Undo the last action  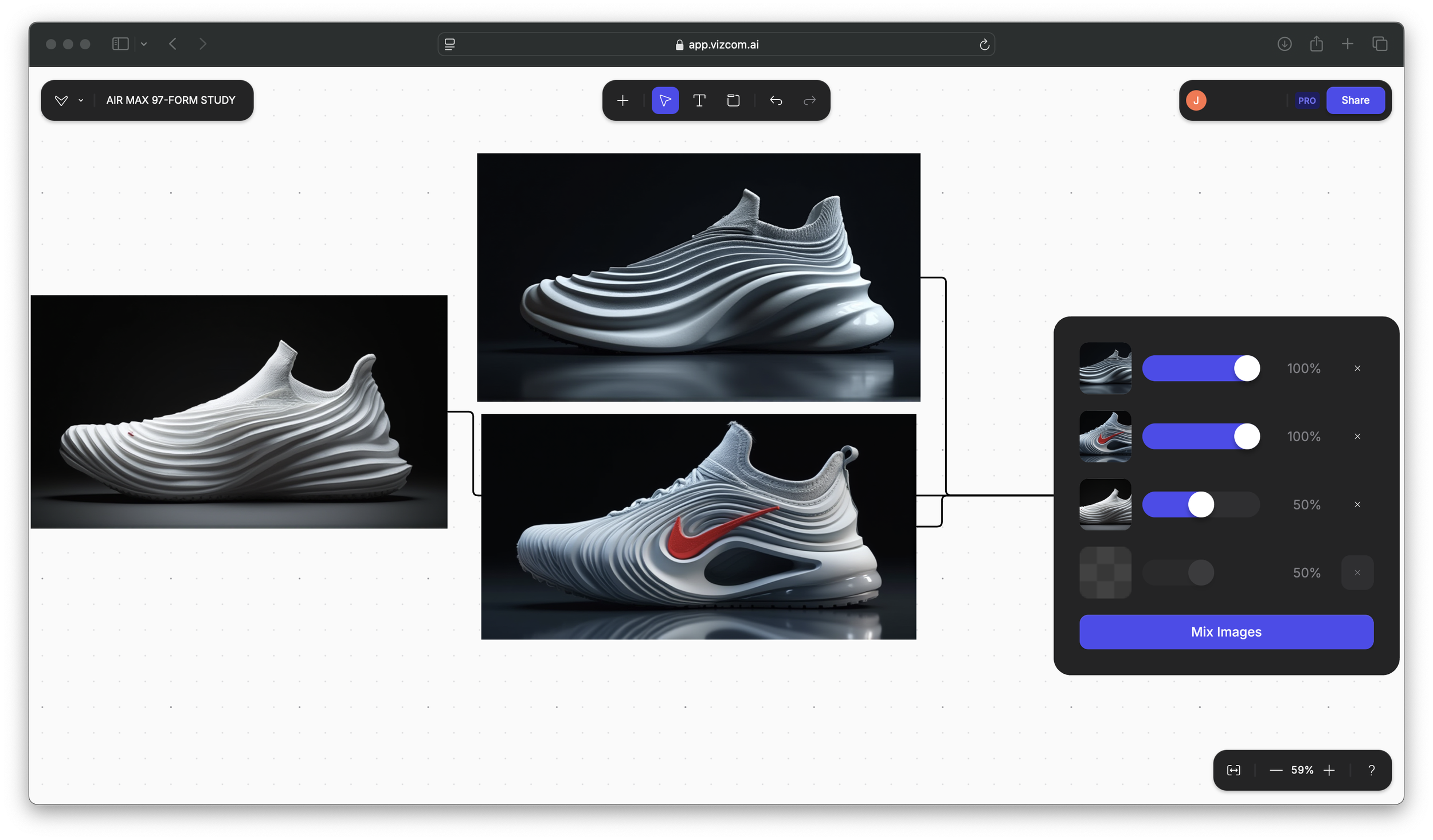tap(776, 101)
